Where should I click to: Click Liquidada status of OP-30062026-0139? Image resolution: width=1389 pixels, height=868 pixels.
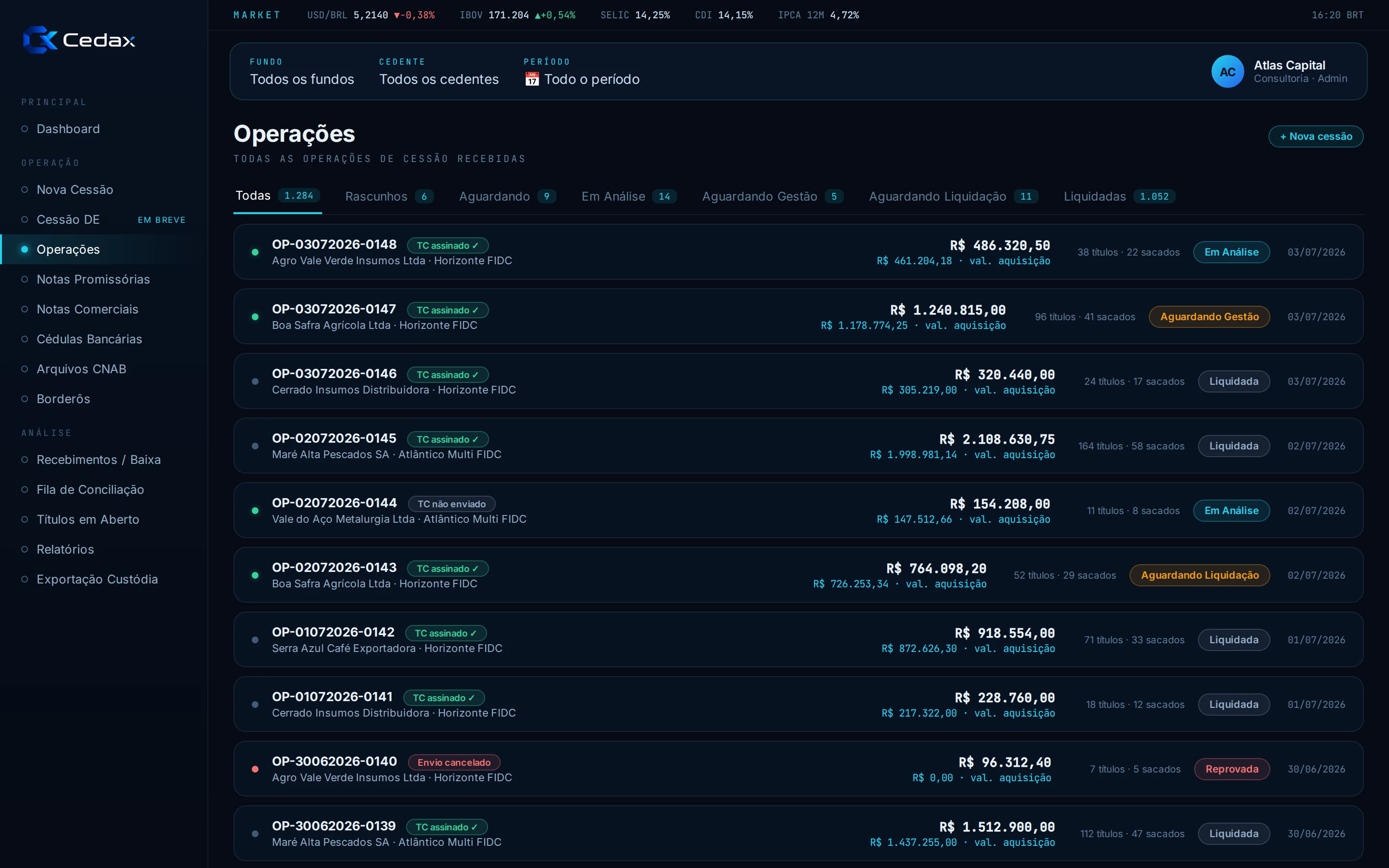click(1233, 833)
